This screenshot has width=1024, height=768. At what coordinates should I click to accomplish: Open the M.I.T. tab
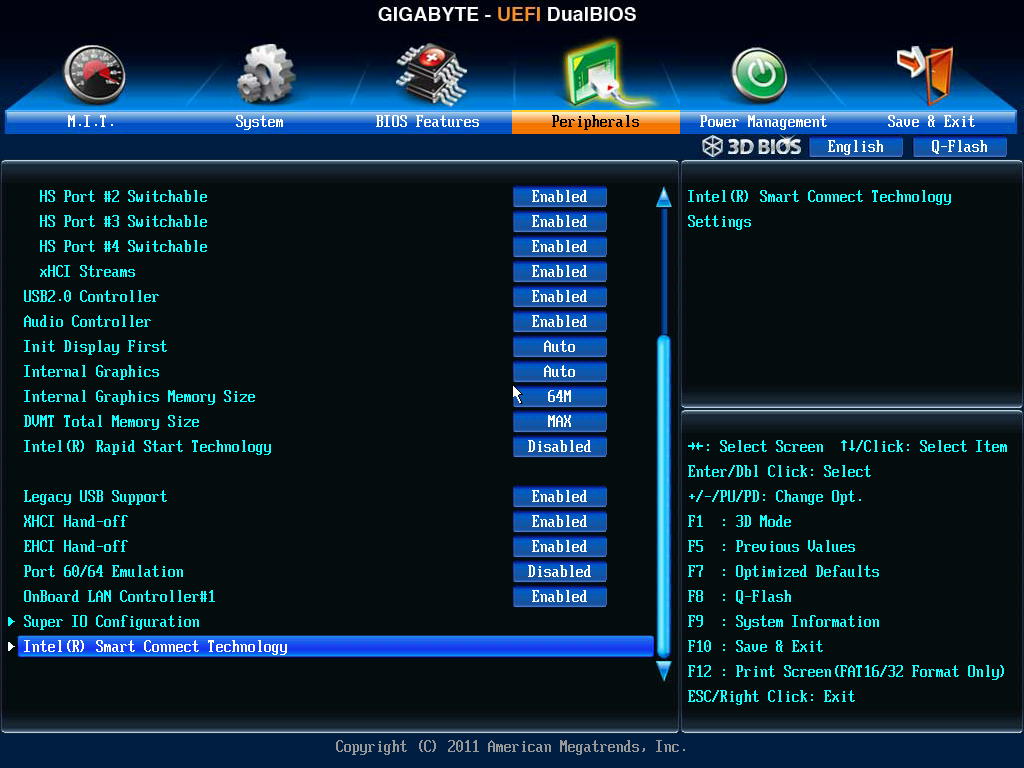point(90,121)
